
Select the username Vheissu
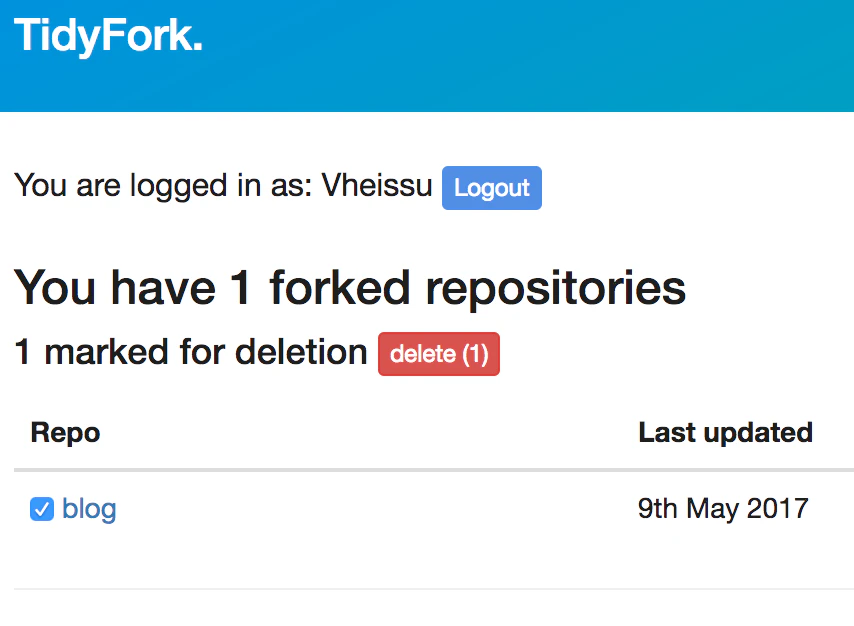coord(376,186)
